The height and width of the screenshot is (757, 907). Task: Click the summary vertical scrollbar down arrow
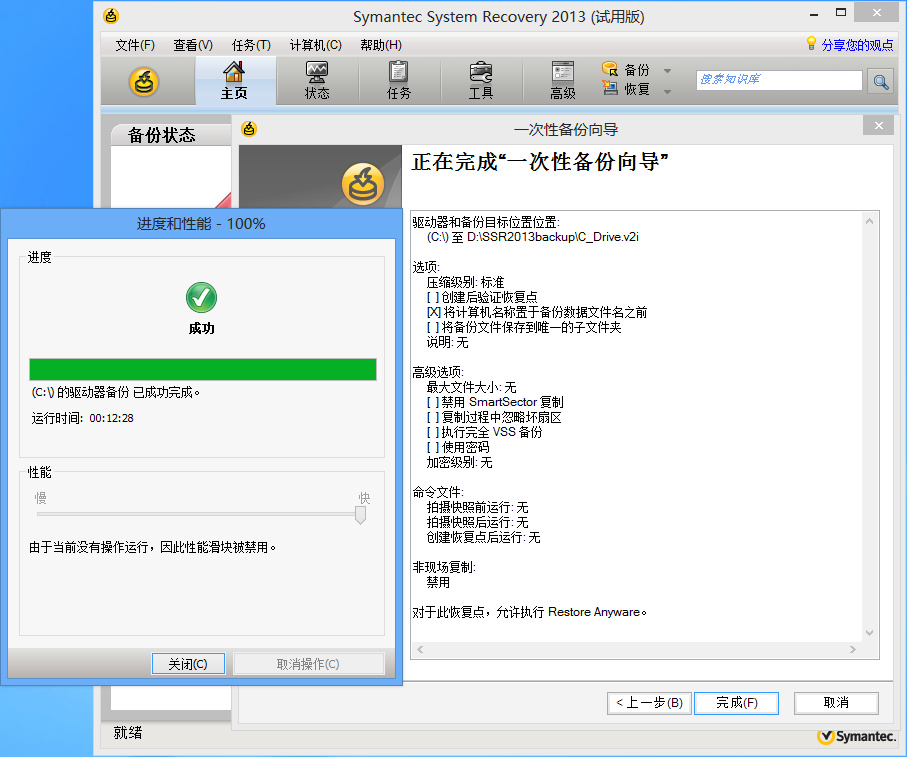[869, 633]
